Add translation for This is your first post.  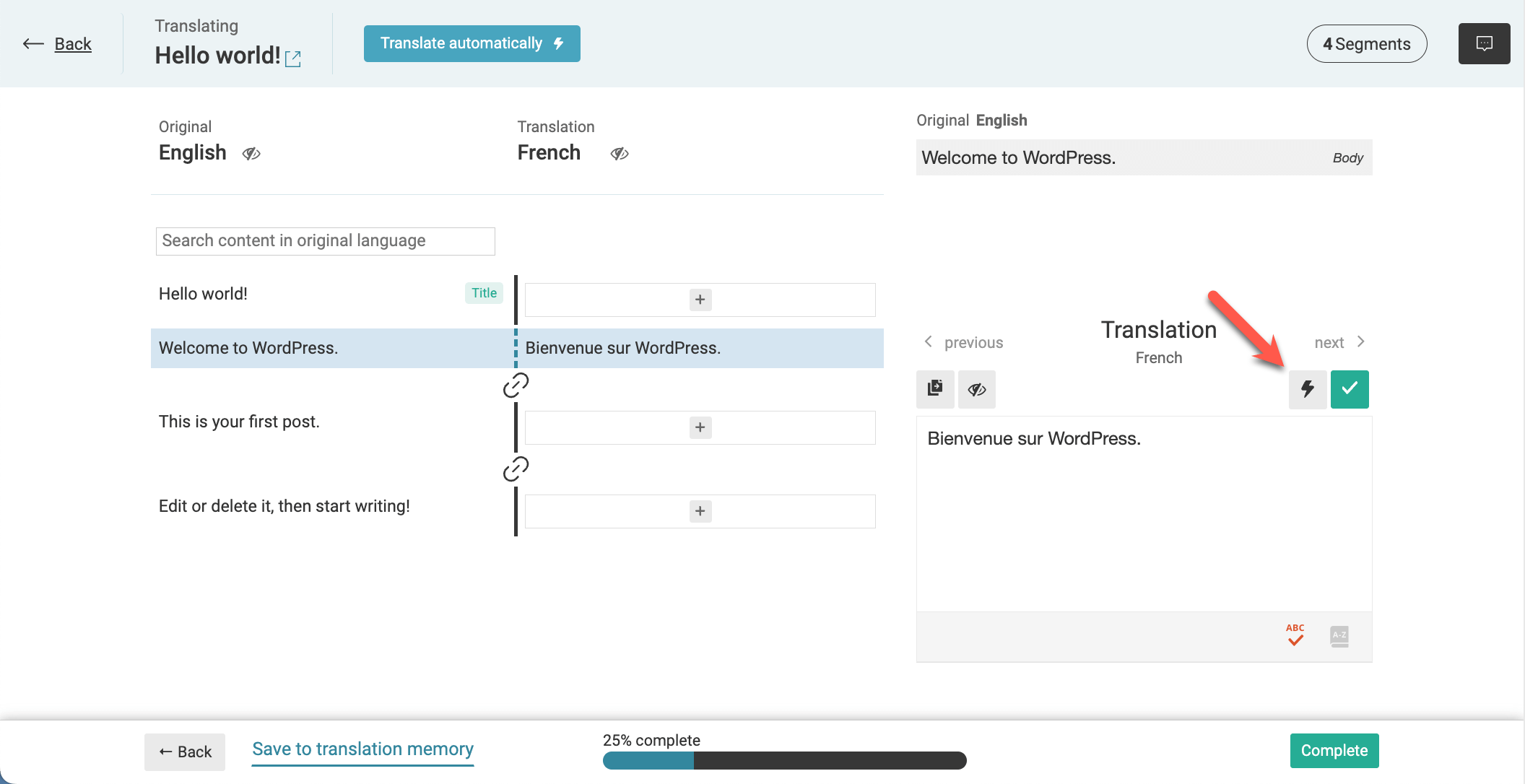coord(700,427)
